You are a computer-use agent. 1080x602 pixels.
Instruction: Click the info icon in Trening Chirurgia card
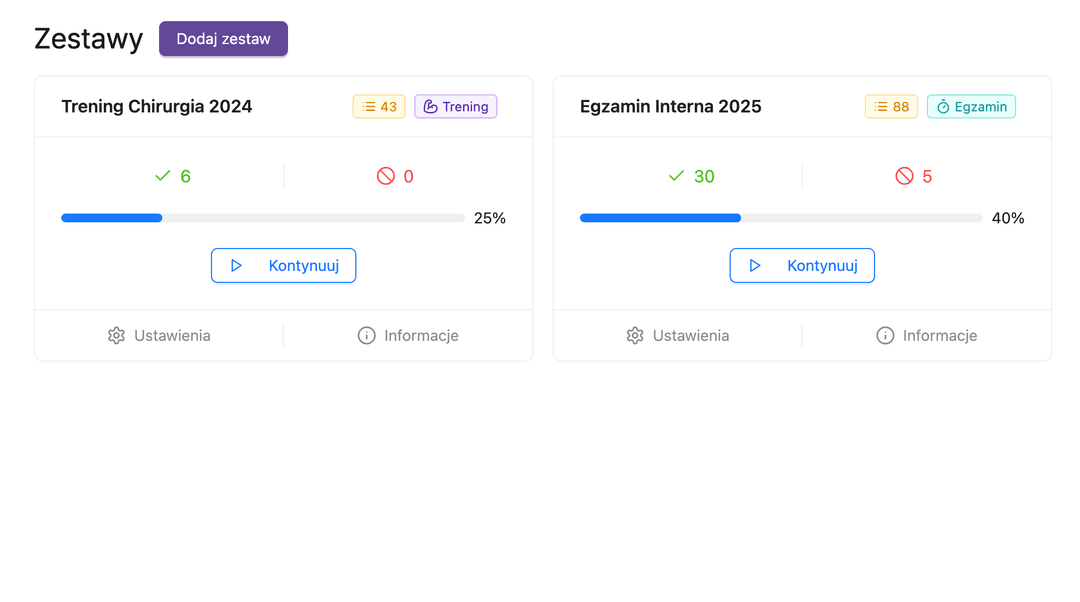click(366, 335)
